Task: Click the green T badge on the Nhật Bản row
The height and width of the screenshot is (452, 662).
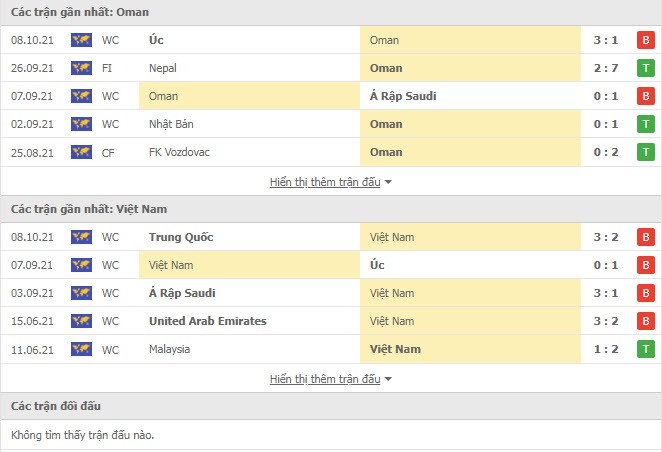Action: click(x=646, y=124)
